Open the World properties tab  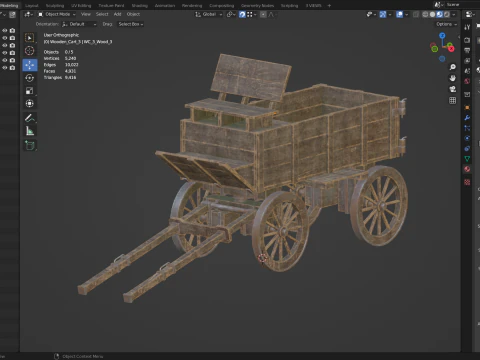467,81
